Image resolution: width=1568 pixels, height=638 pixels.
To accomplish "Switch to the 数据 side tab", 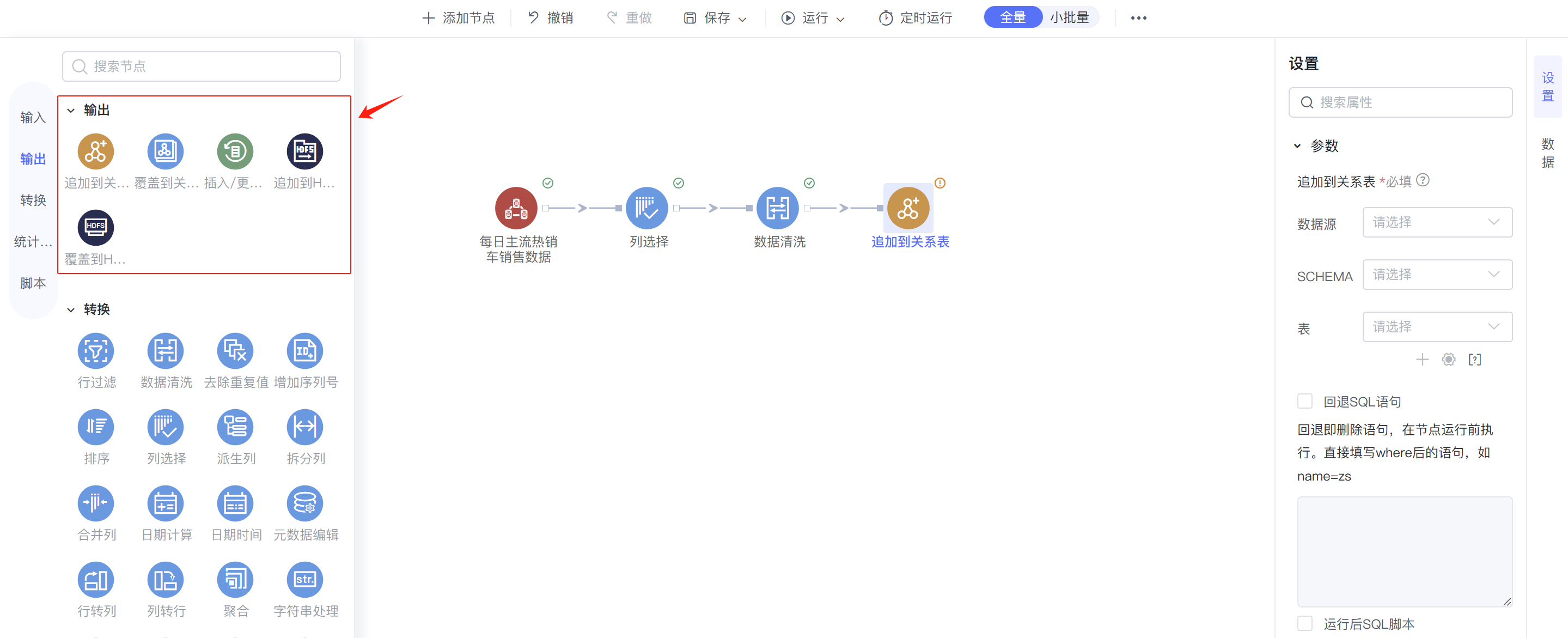I will (1547, 153).
